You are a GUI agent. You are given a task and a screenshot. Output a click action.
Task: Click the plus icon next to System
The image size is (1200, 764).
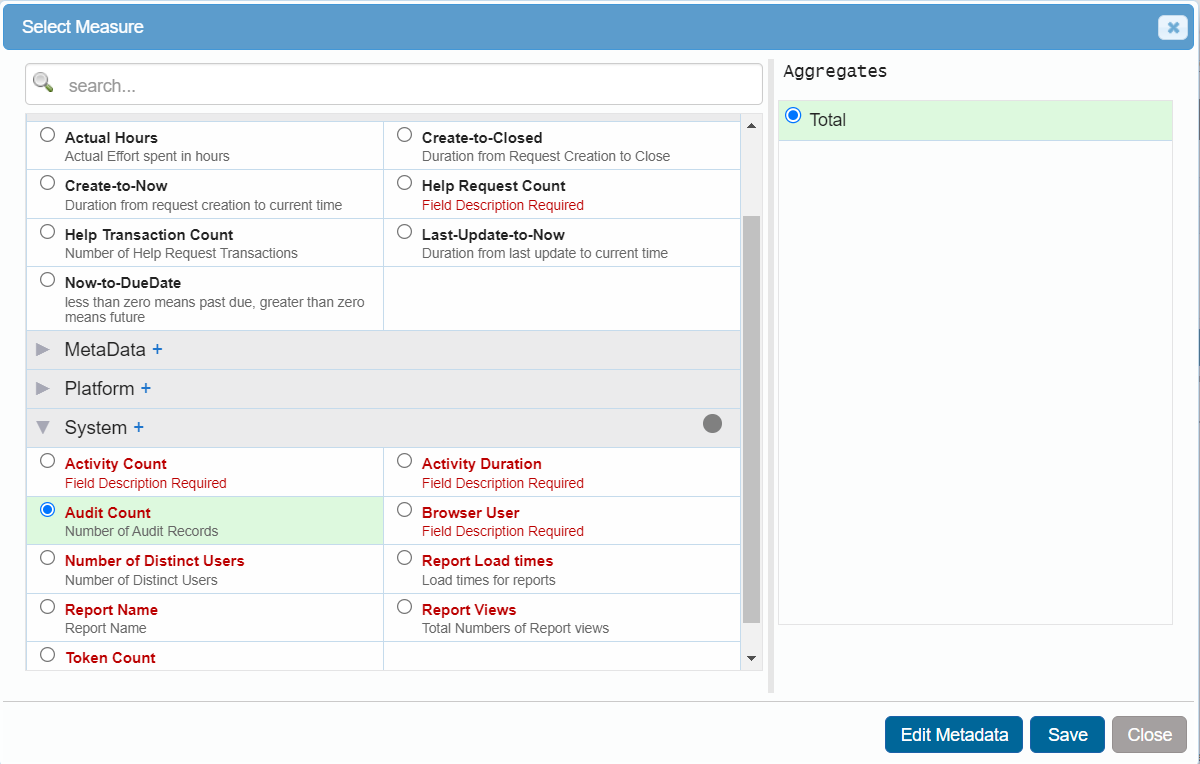coord(139,427)
